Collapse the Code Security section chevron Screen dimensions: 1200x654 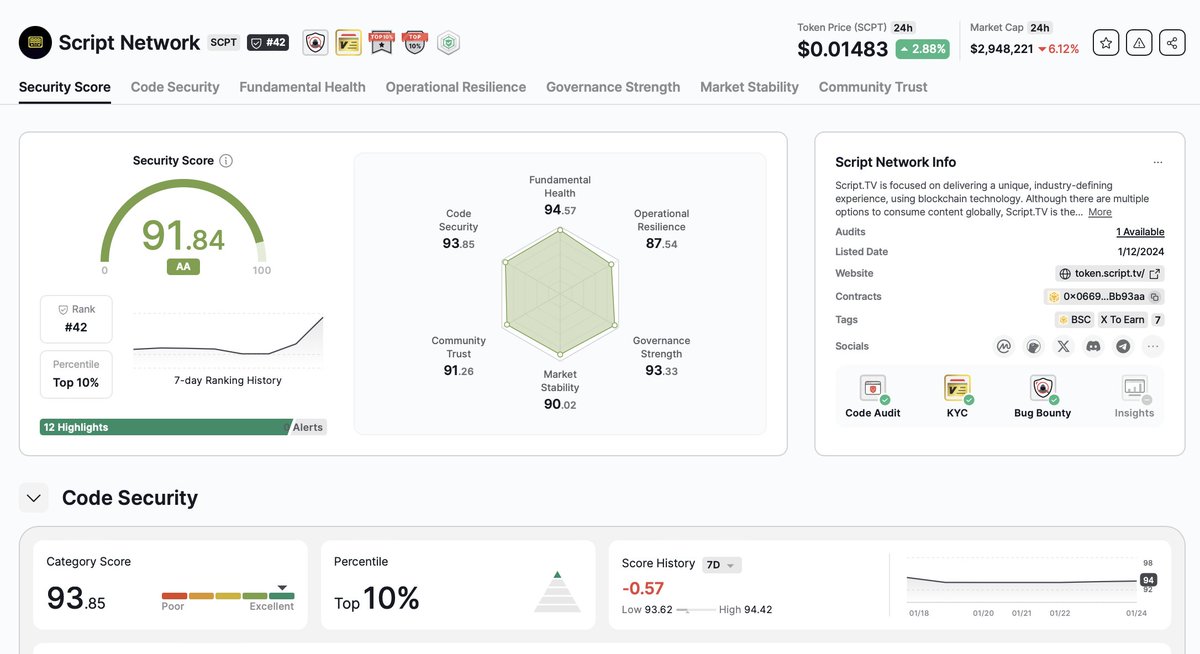click(33, 497)
